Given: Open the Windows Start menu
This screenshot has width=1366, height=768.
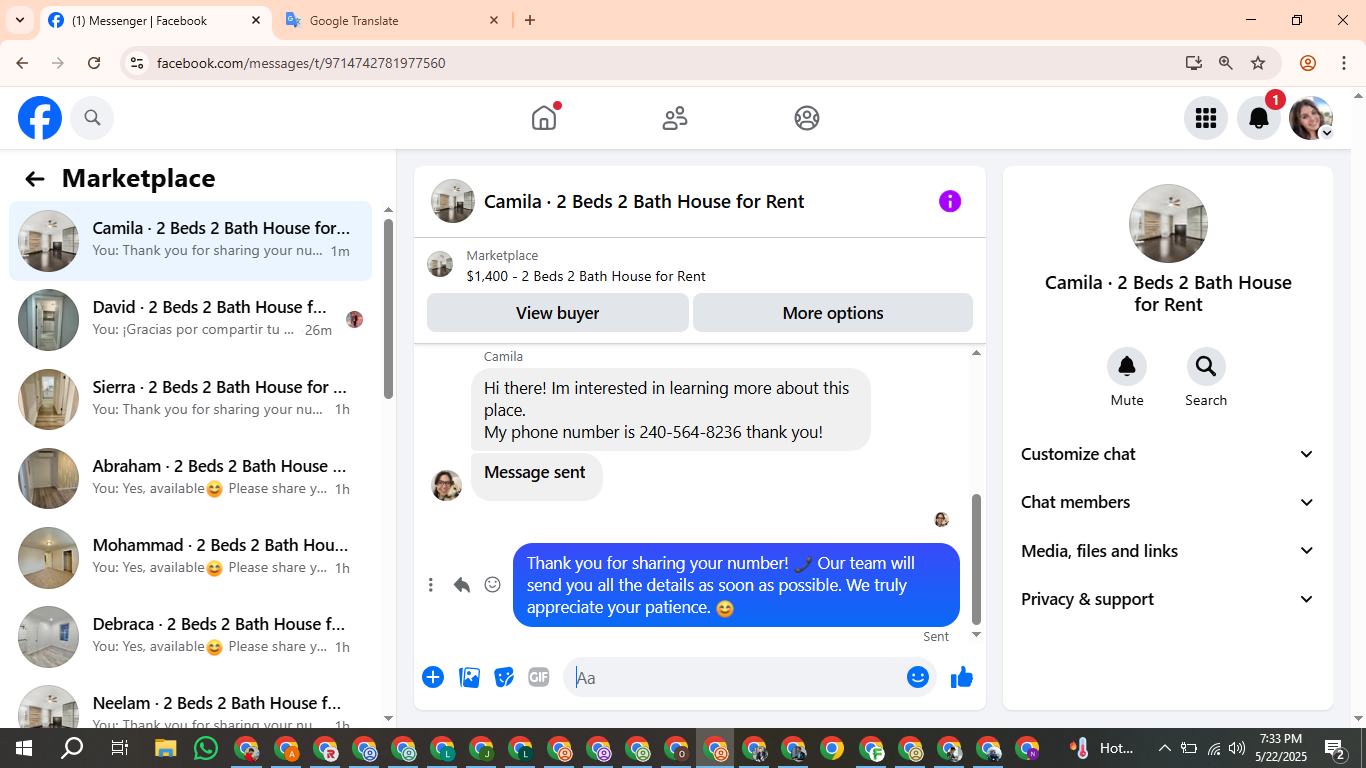Looking at the screenshot, I should click(23, 748).
